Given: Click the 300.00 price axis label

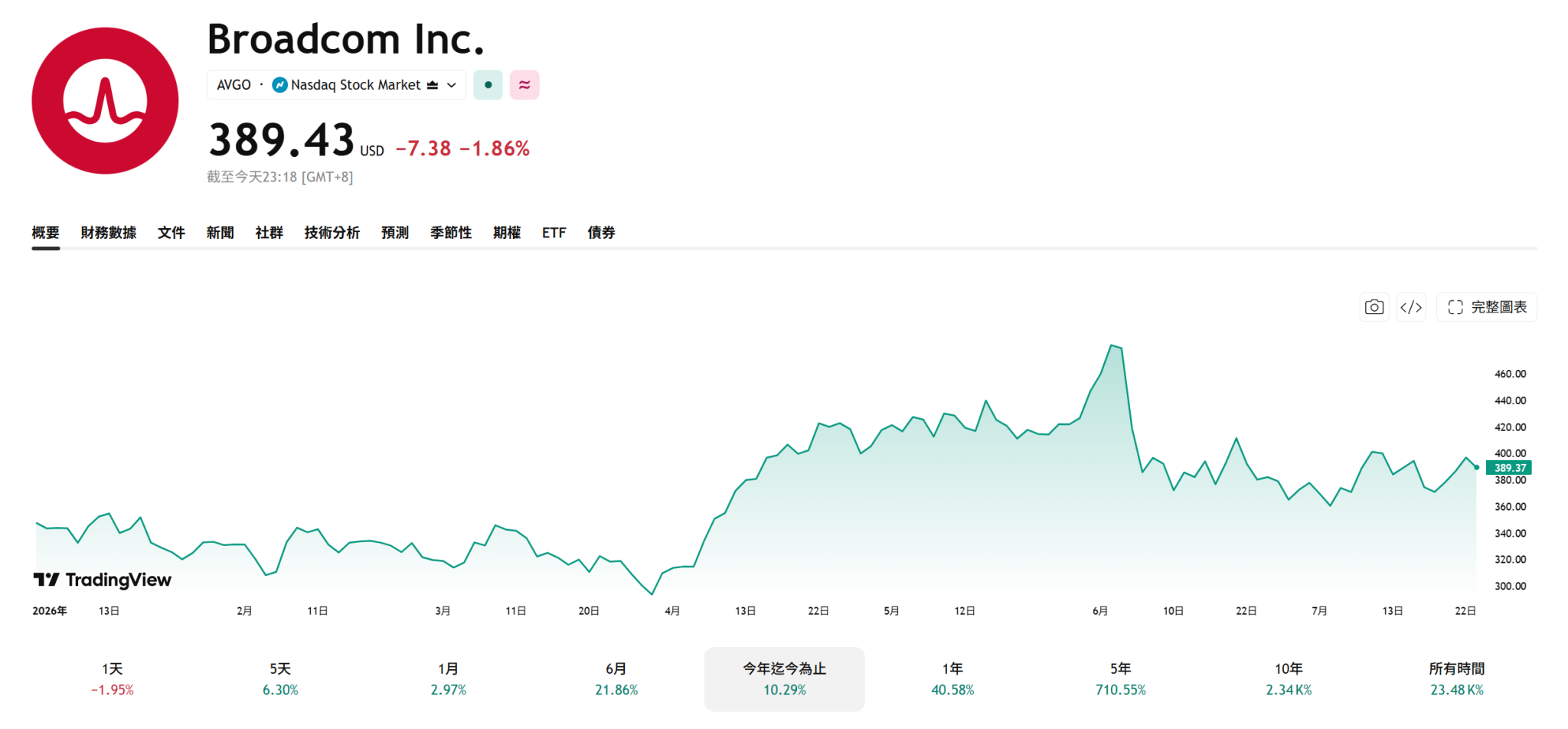Looking at the screenshot, I should point(1510,586).
